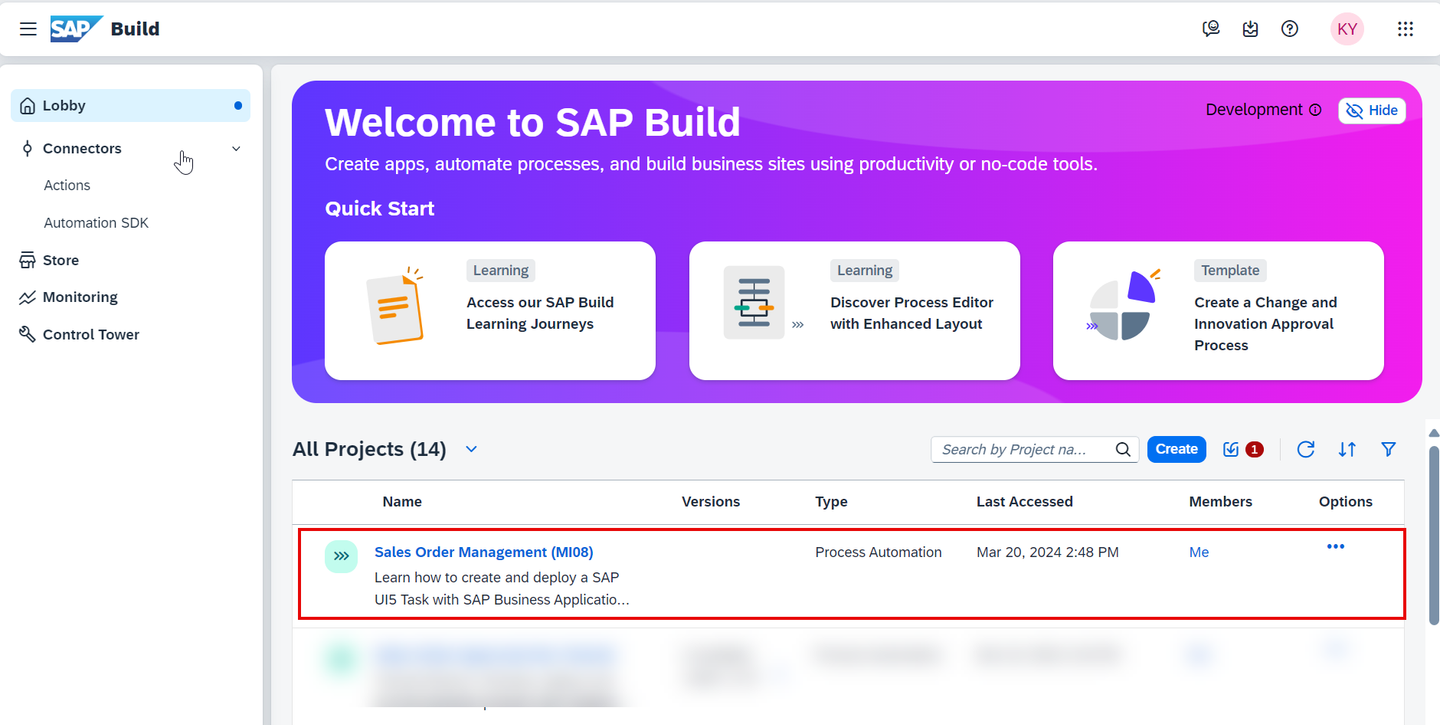Image resolution: width=1440 pixels, height=725 pixels.
Task: Click the Last Accessed column header
Action: click(x=1024, y=502)
